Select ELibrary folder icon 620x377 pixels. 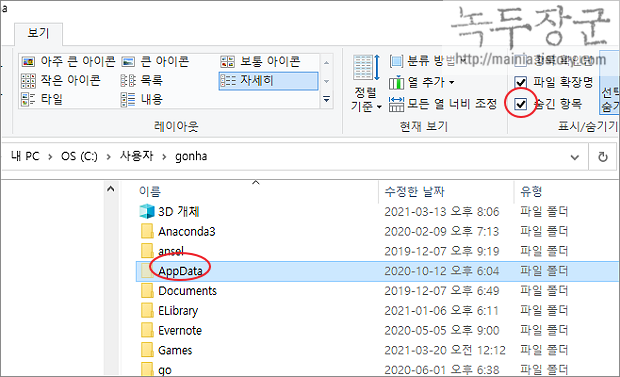(x=147, y=311)
